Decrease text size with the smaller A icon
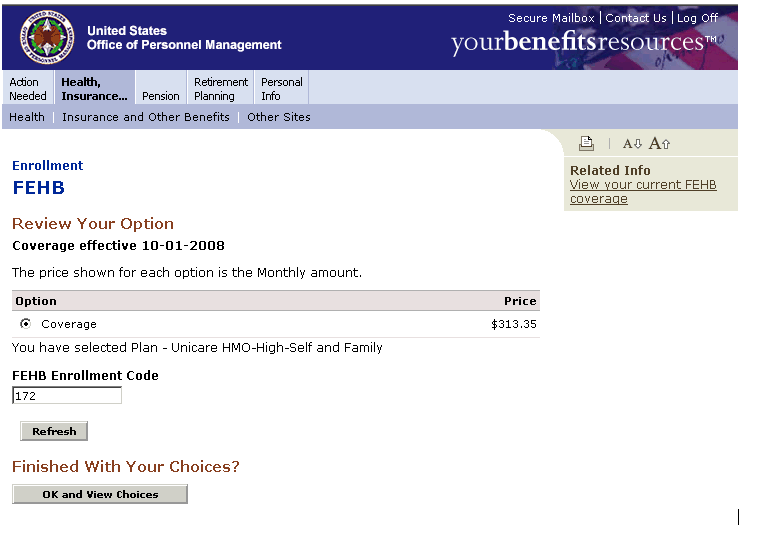Screen dimensions: 761x535 (632, 144)
